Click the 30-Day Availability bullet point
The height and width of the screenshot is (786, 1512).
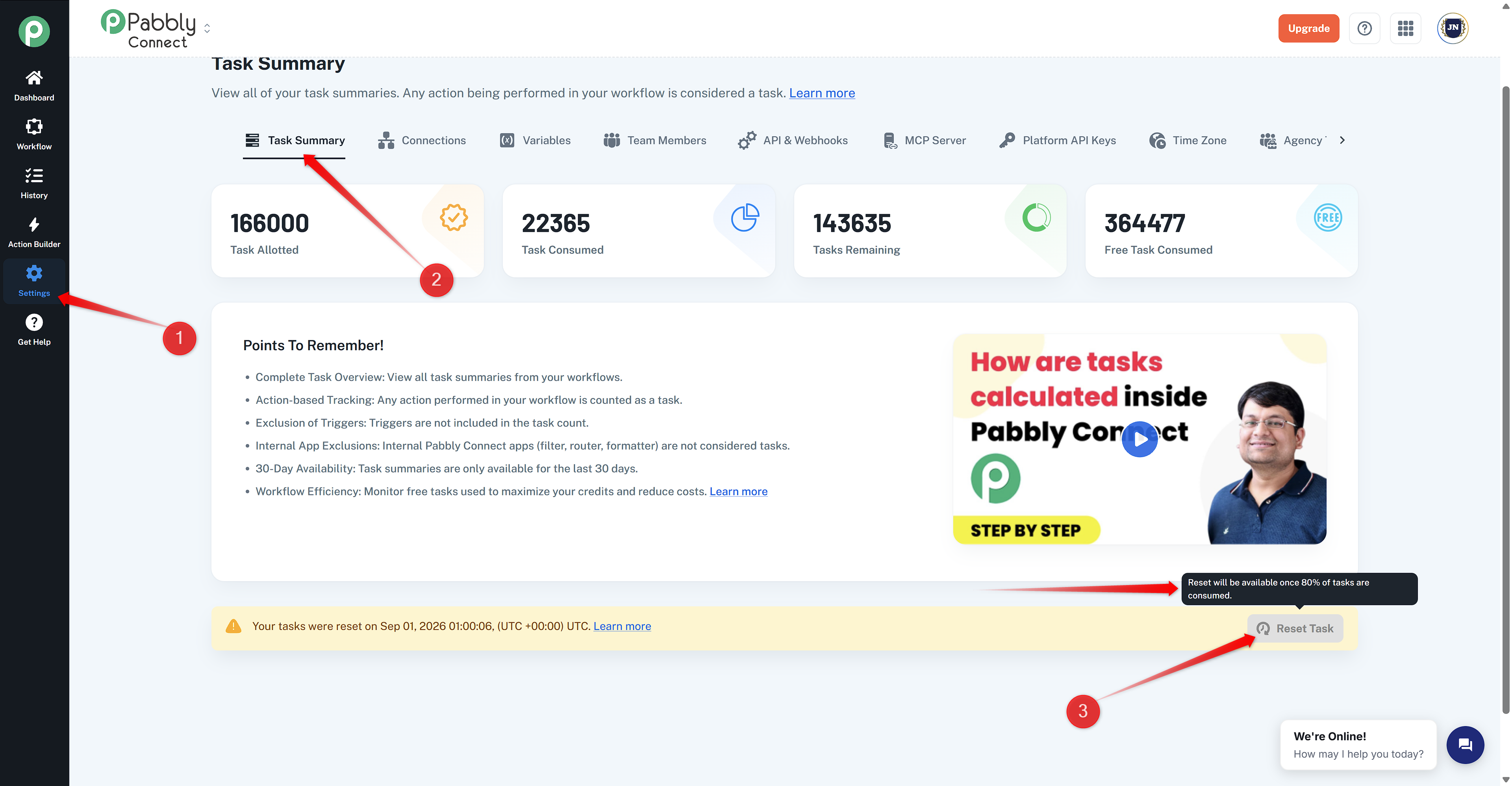tap(447, 468)
